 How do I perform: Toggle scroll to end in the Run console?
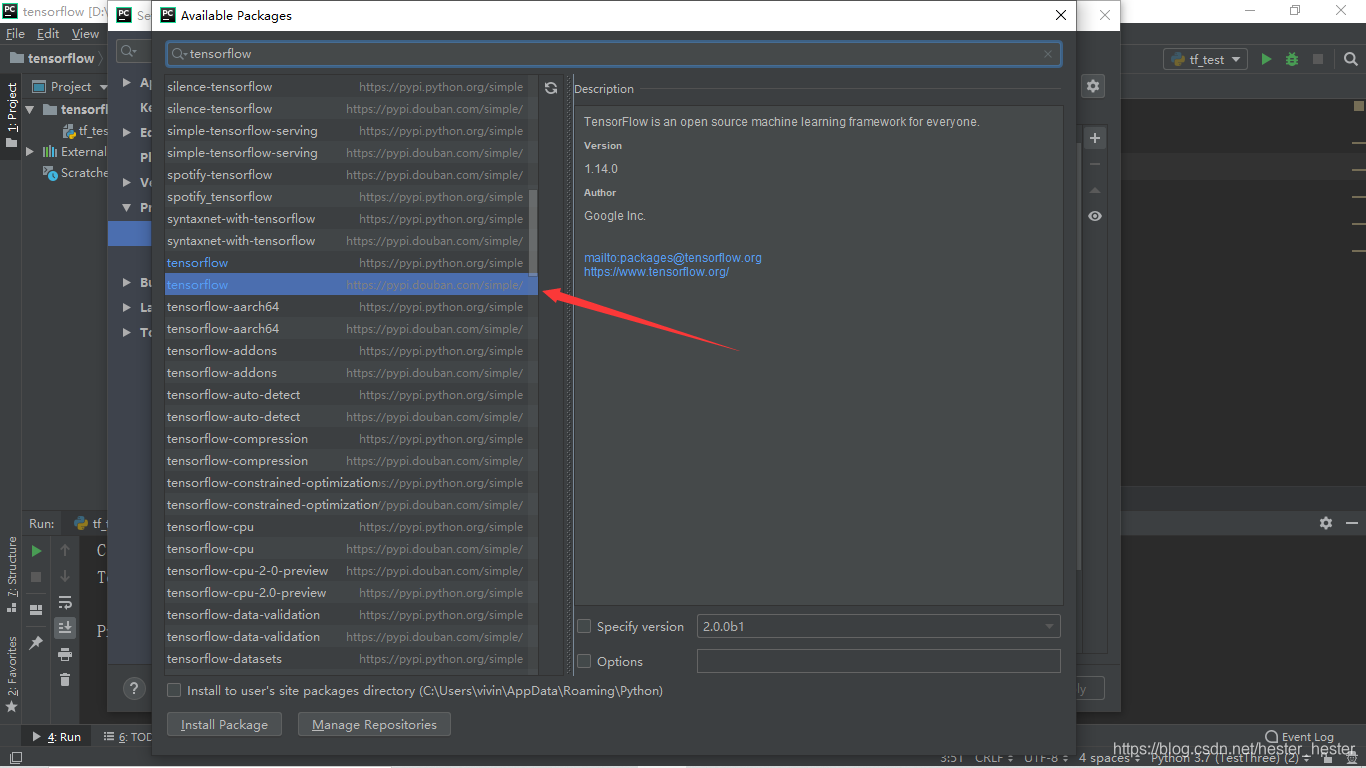tap(65, 627)
